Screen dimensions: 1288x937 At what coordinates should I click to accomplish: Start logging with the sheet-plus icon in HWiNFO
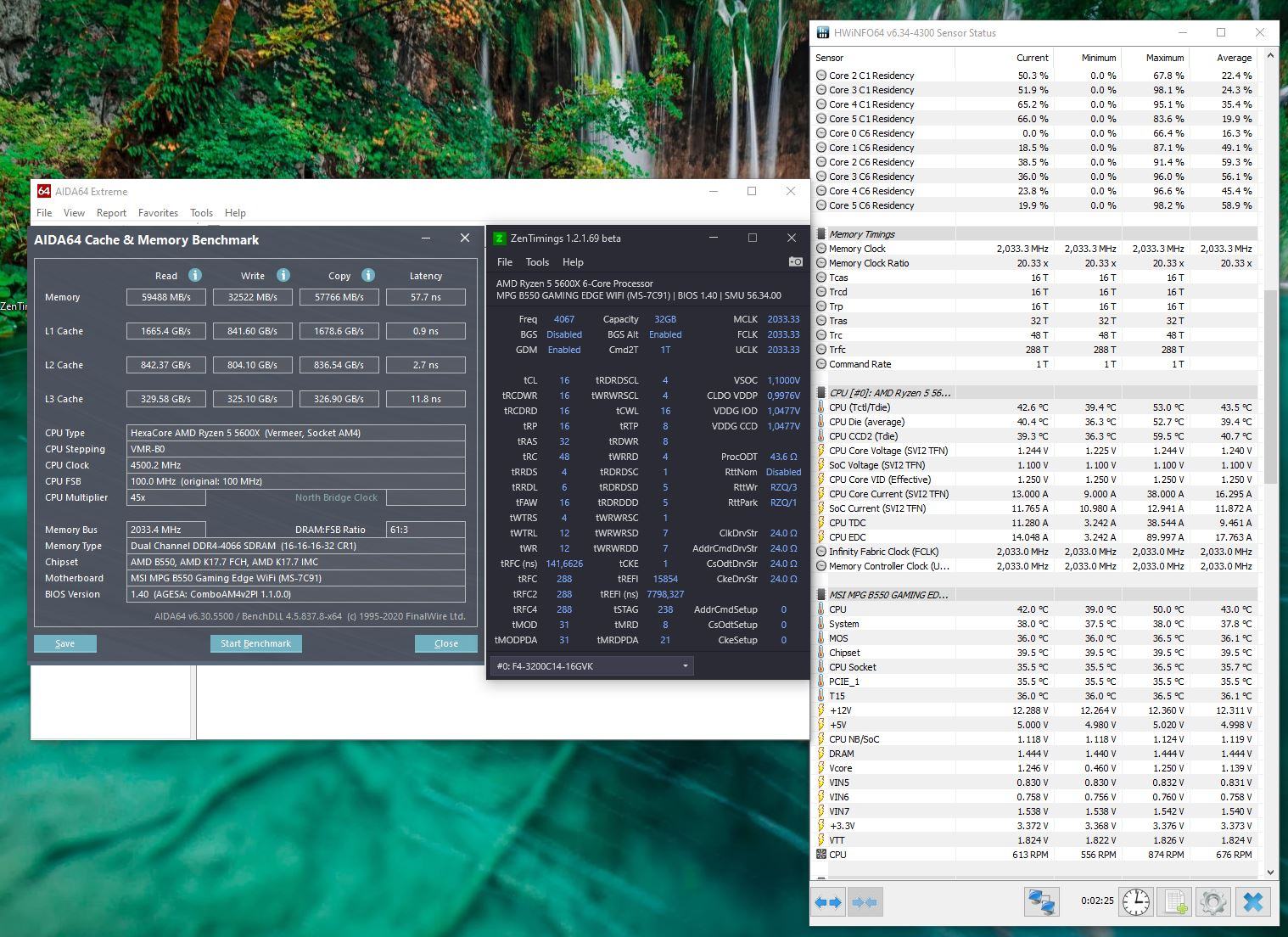pos(1174,902)
